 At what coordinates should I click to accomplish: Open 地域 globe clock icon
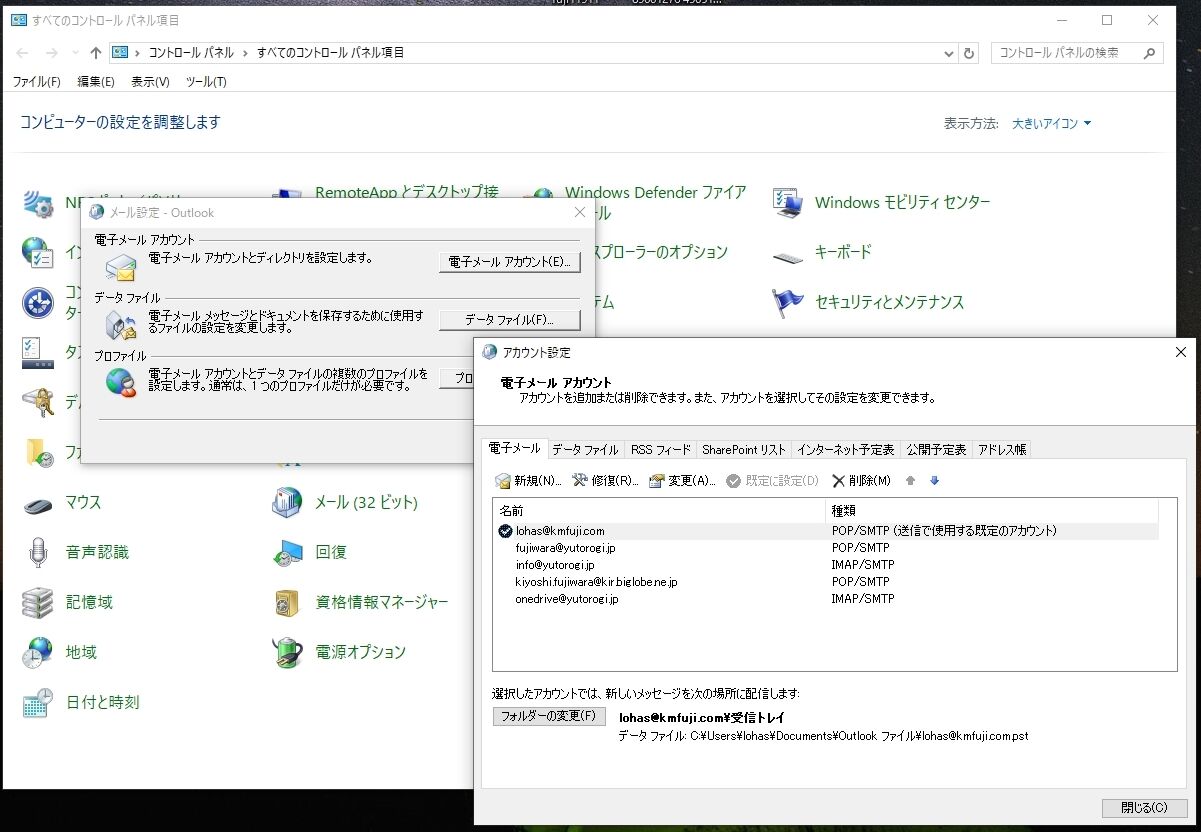38,652
